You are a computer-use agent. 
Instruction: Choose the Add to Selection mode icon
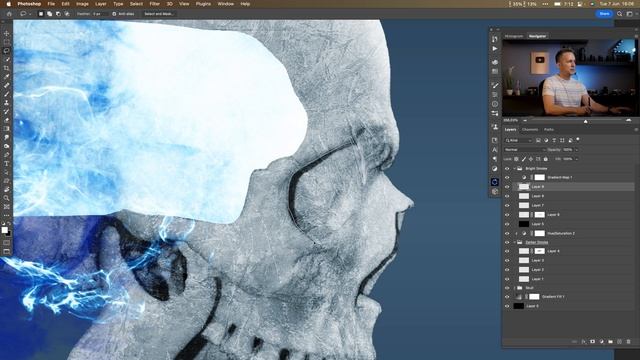coord(49,13)
